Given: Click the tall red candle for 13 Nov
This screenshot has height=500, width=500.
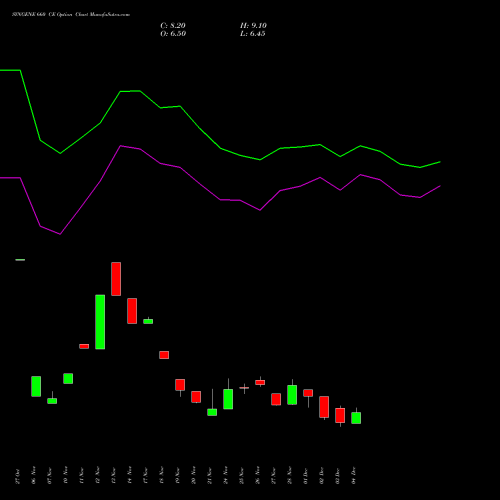Looking at the screenshot, I should (116, 279).
